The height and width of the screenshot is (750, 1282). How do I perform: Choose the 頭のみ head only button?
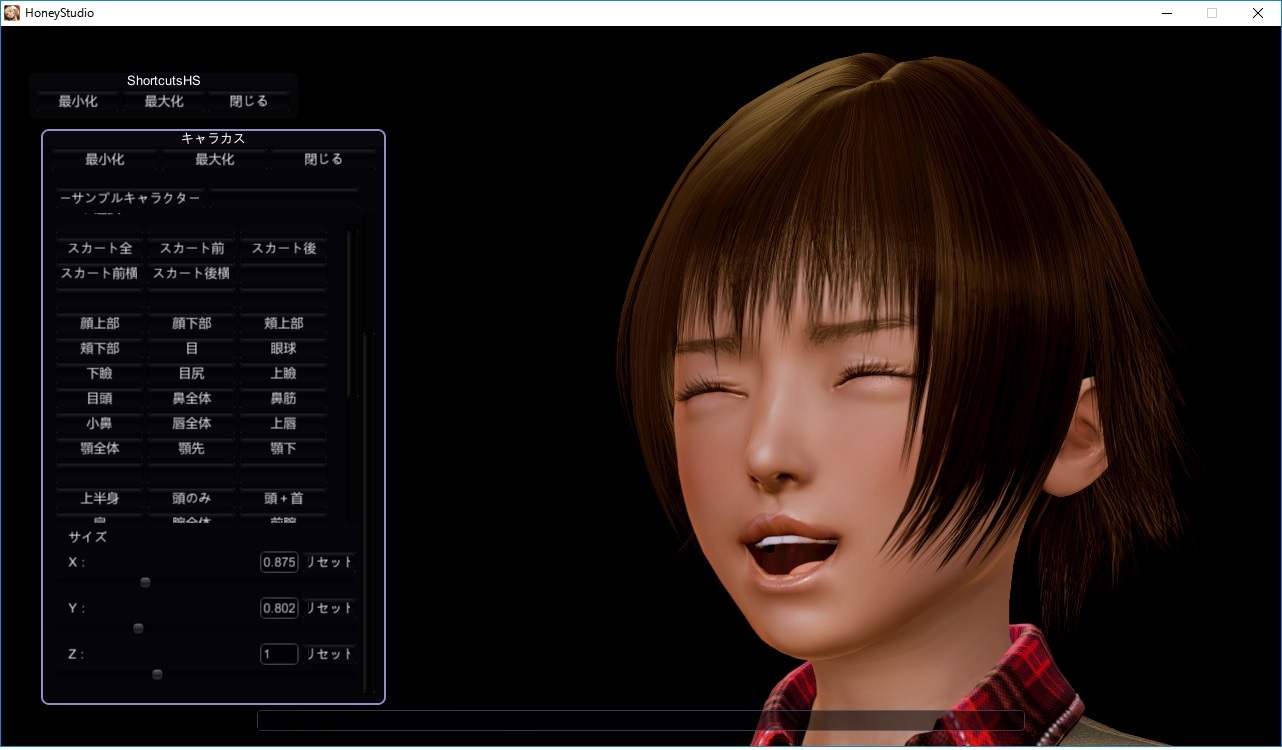pyautogui.click(x=192, y=498)
